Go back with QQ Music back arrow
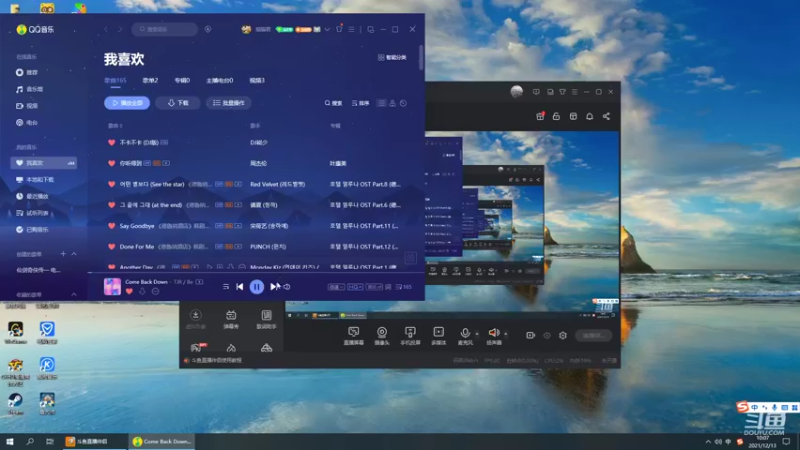Screen dimensions: 800x450 106,30
